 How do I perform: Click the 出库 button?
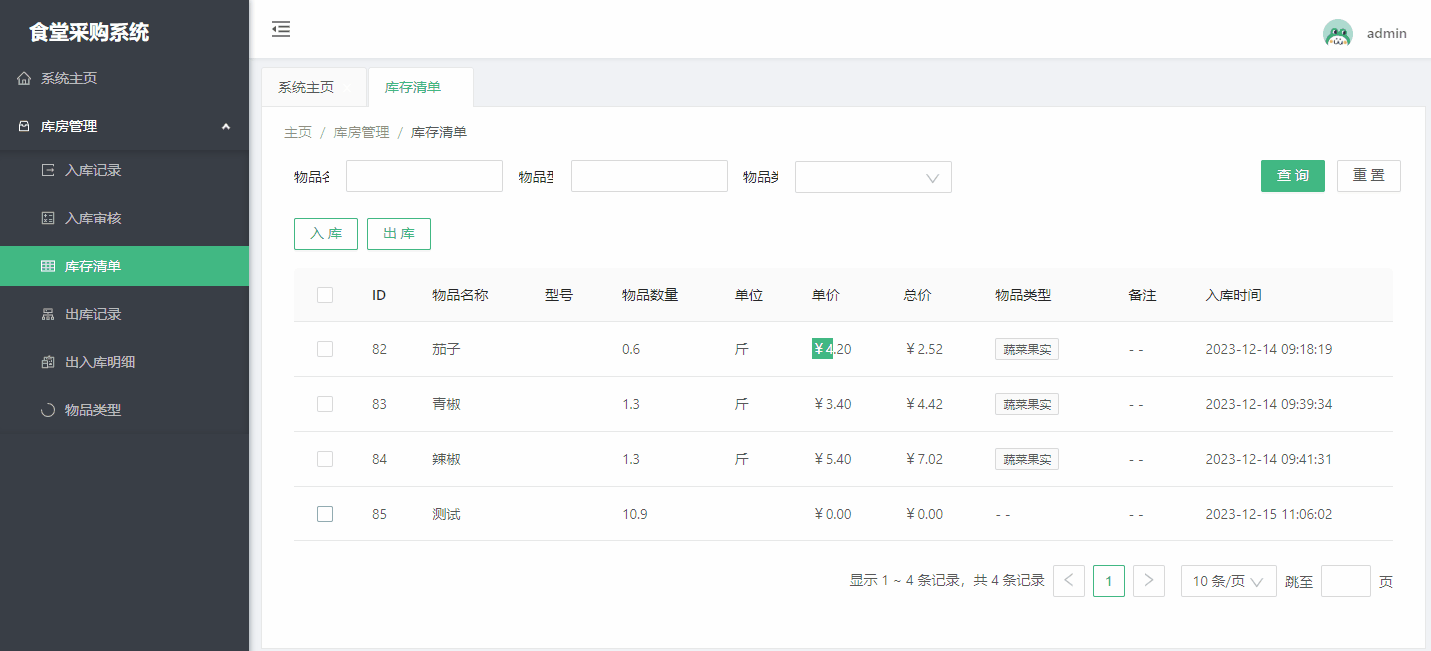point(399,233)
